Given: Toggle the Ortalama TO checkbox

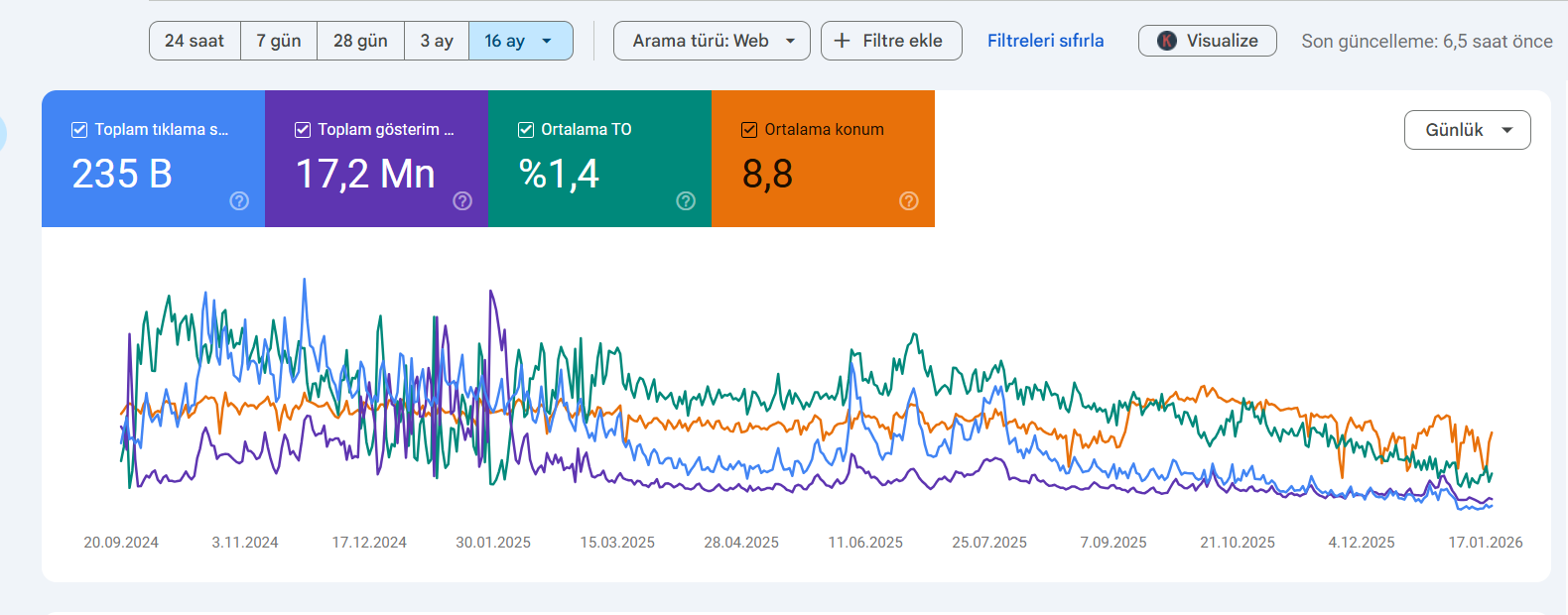Looking at the screenshot, I should pos(526,130).
